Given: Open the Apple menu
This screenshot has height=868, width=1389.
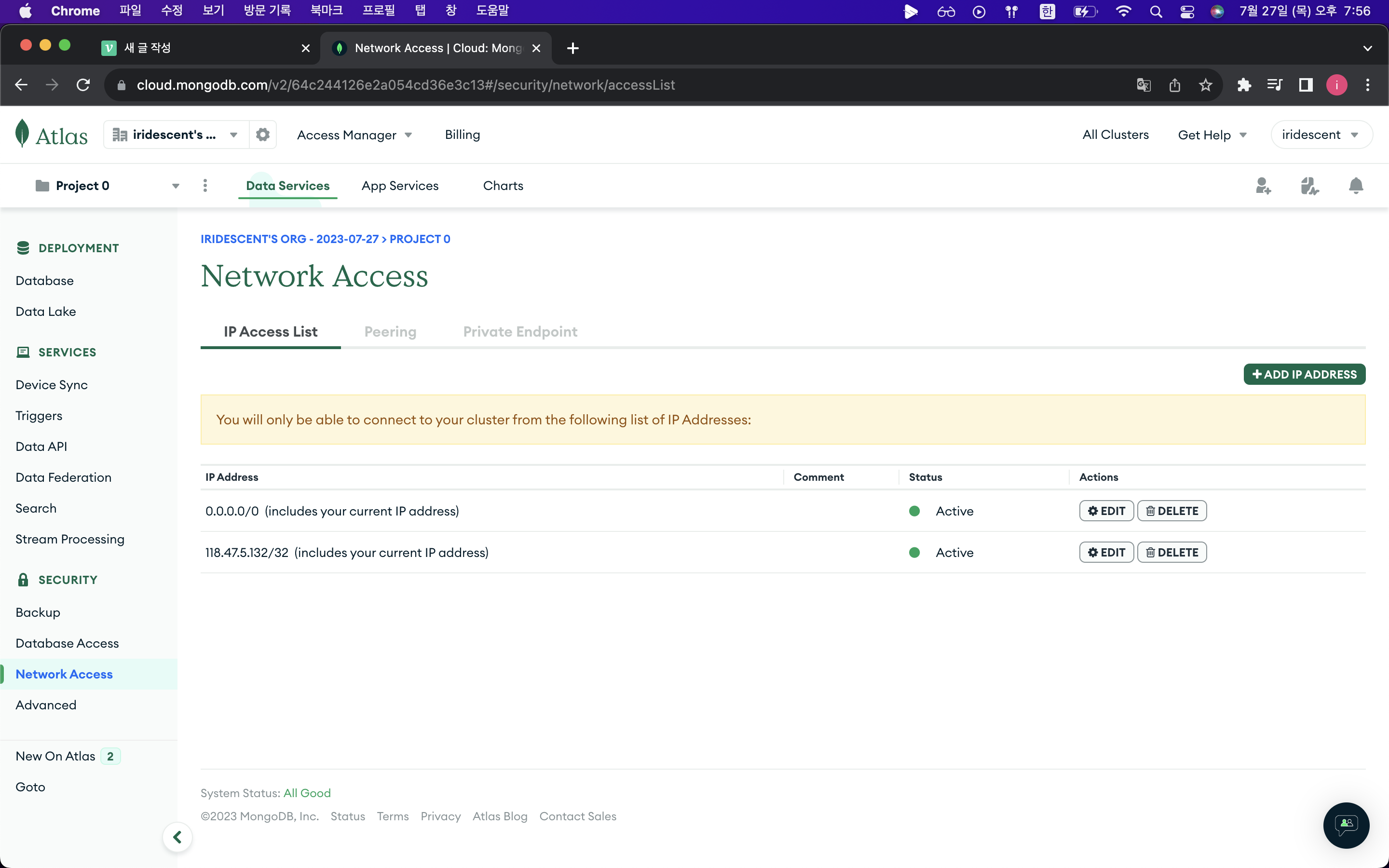Looking at the screenshot, I should point(26,11).
